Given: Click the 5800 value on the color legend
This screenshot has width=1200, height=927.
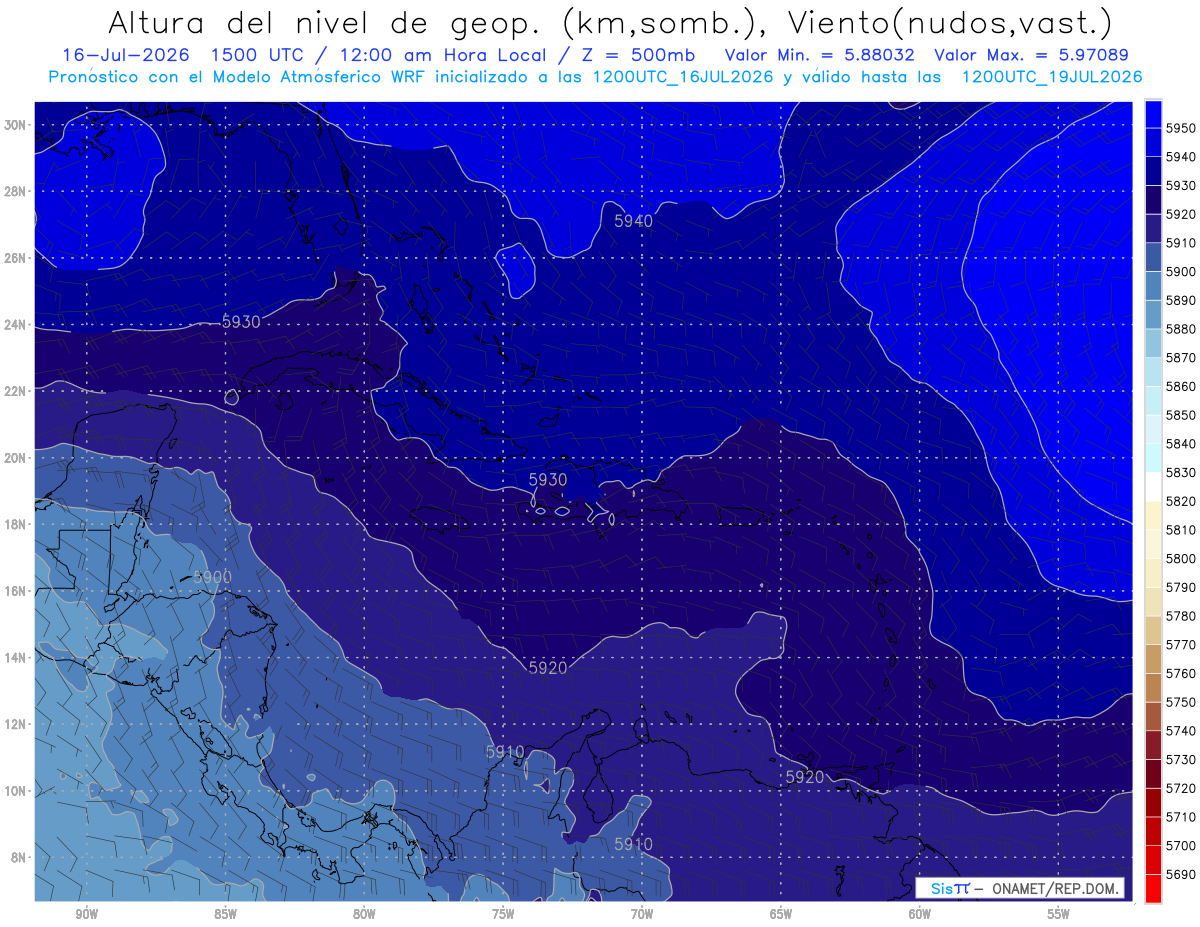Looking at the screenshot, I should tap(1180, 558).
